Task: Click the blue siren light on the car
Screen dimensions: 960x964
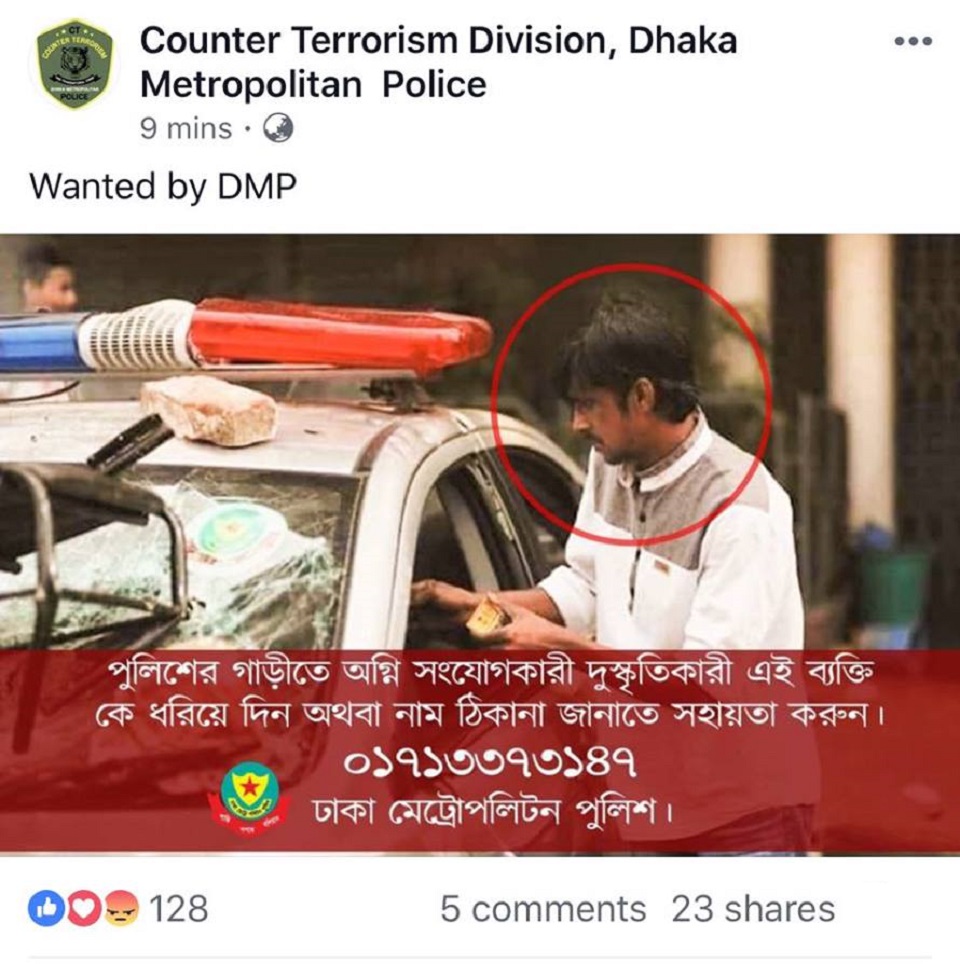Action: click(41, 342)
